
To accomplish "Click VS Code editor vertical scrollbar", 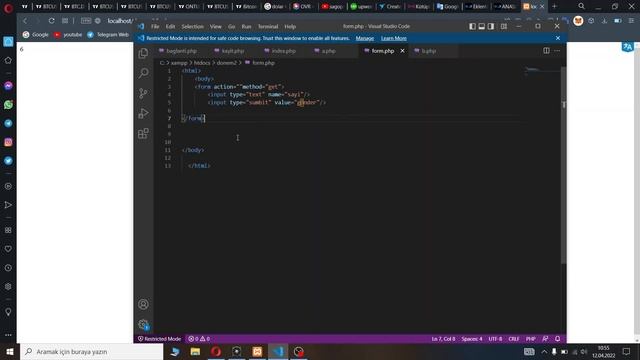I will tap(564, 165).
